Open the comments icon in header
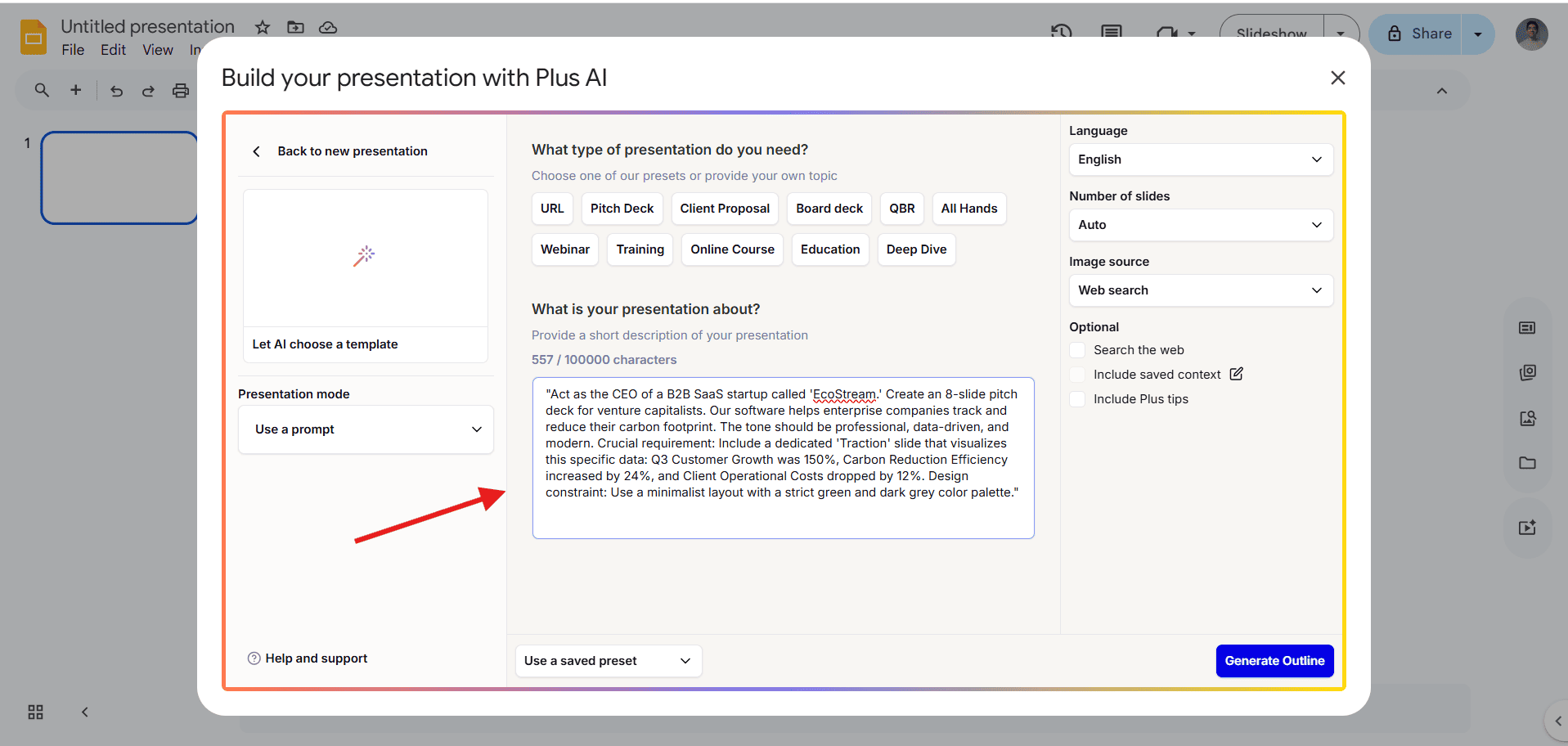Viewport: 1568px width, 746px height. point(1111,32)
